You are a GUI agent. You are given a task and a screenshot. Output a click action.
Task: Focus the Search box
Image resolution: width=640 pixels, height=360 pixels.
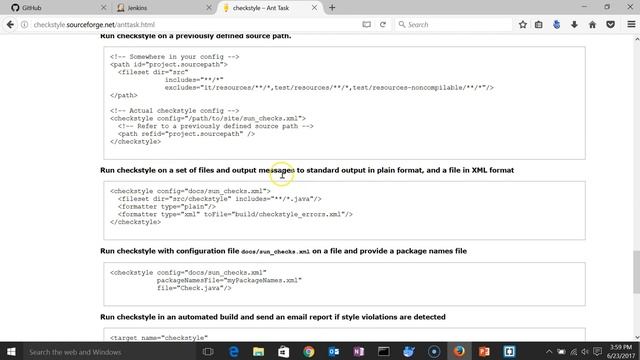pos(453,24)
